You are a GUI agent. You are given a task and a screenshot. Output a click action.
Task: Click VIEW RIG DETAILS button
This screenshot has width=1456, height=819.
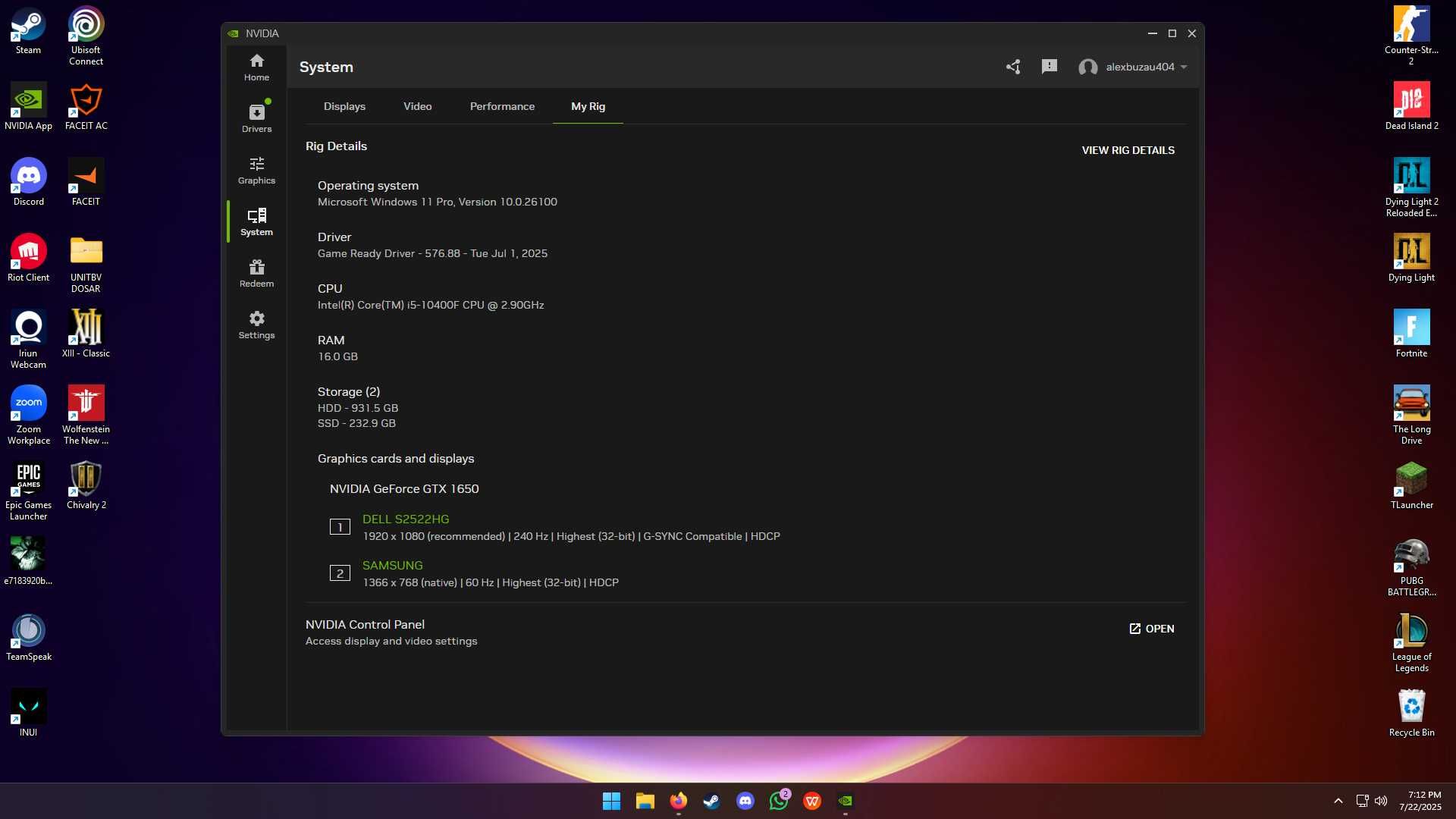click(1128, 150)
